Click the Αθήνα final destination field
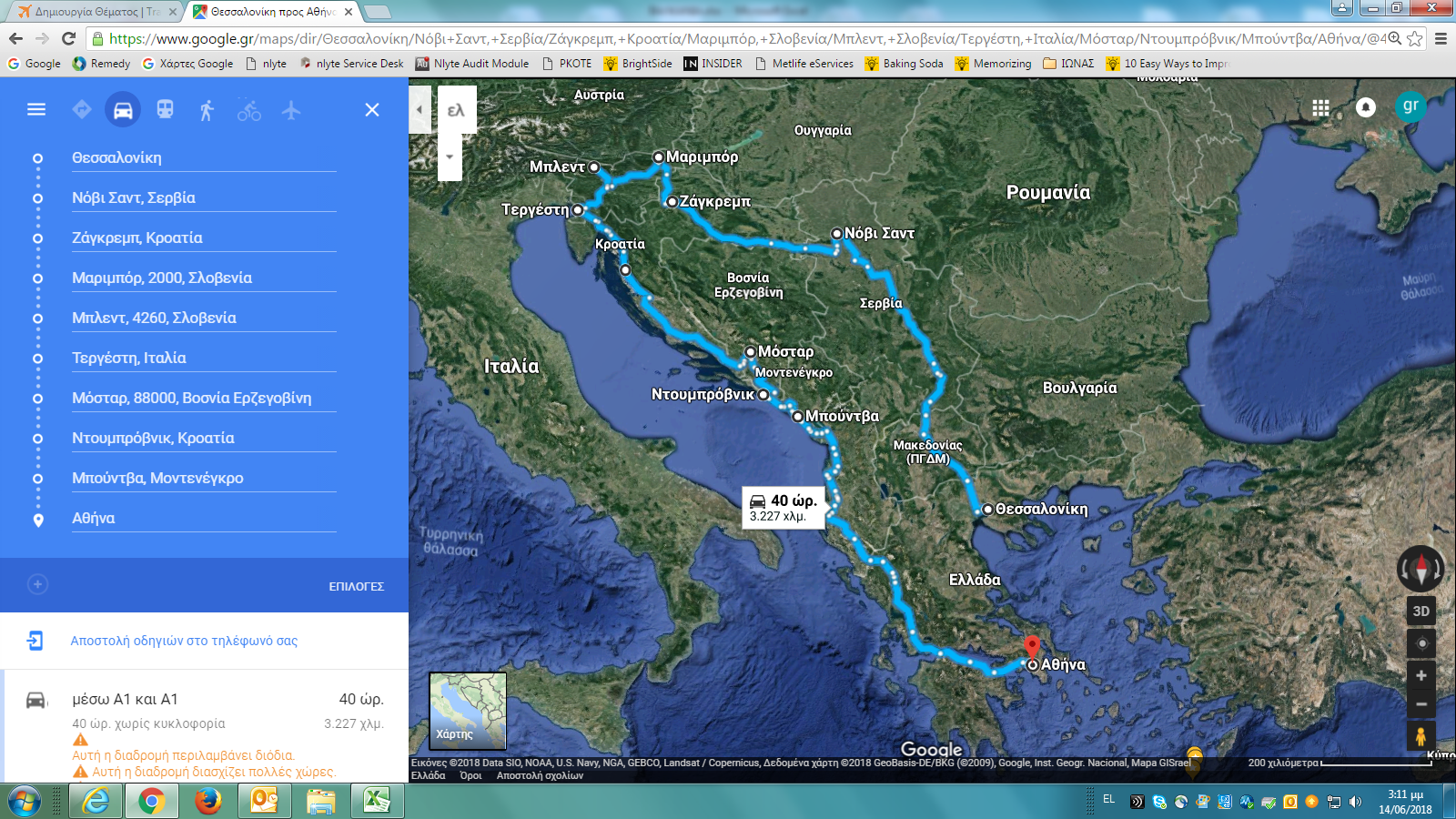The width and height of the screenshot is (1456, 819). point(204,518)
